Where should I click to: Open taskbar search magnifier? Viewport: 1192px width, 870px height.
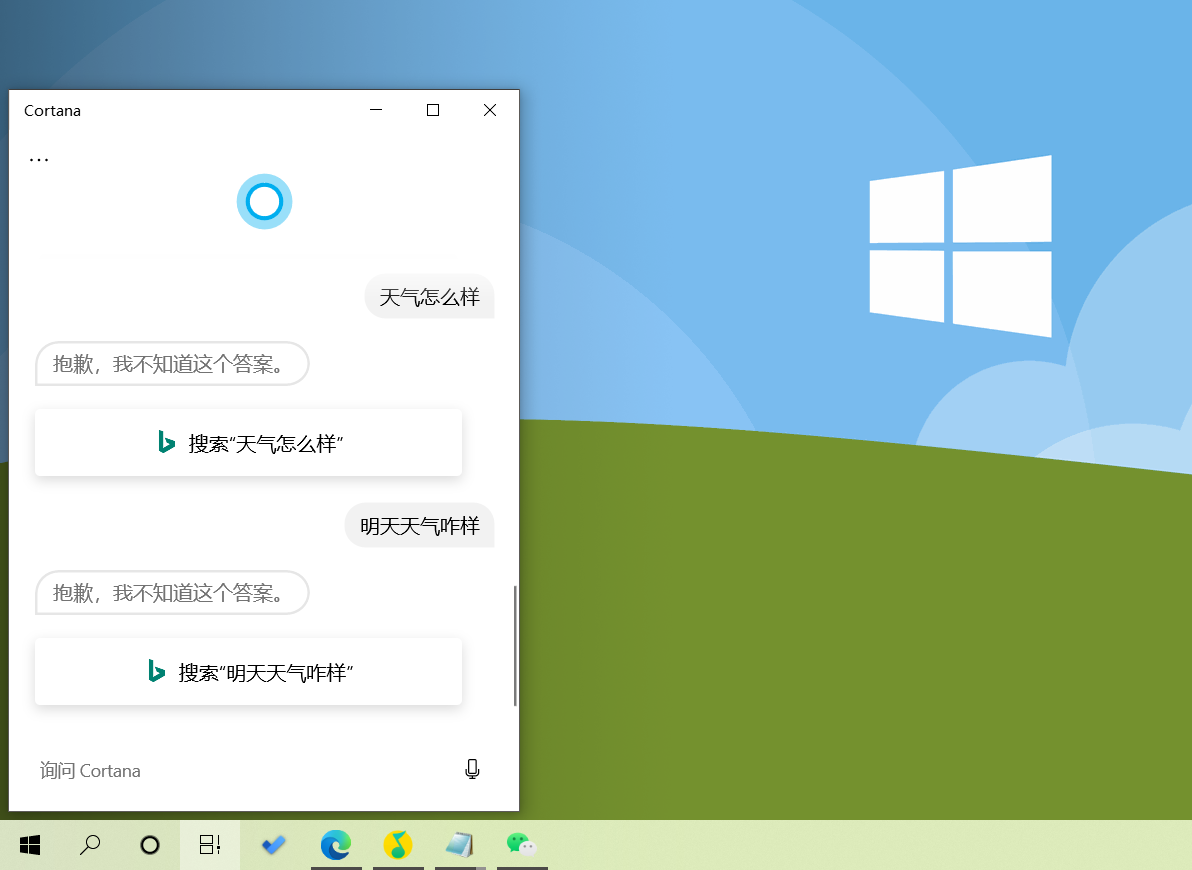(90, 845)
